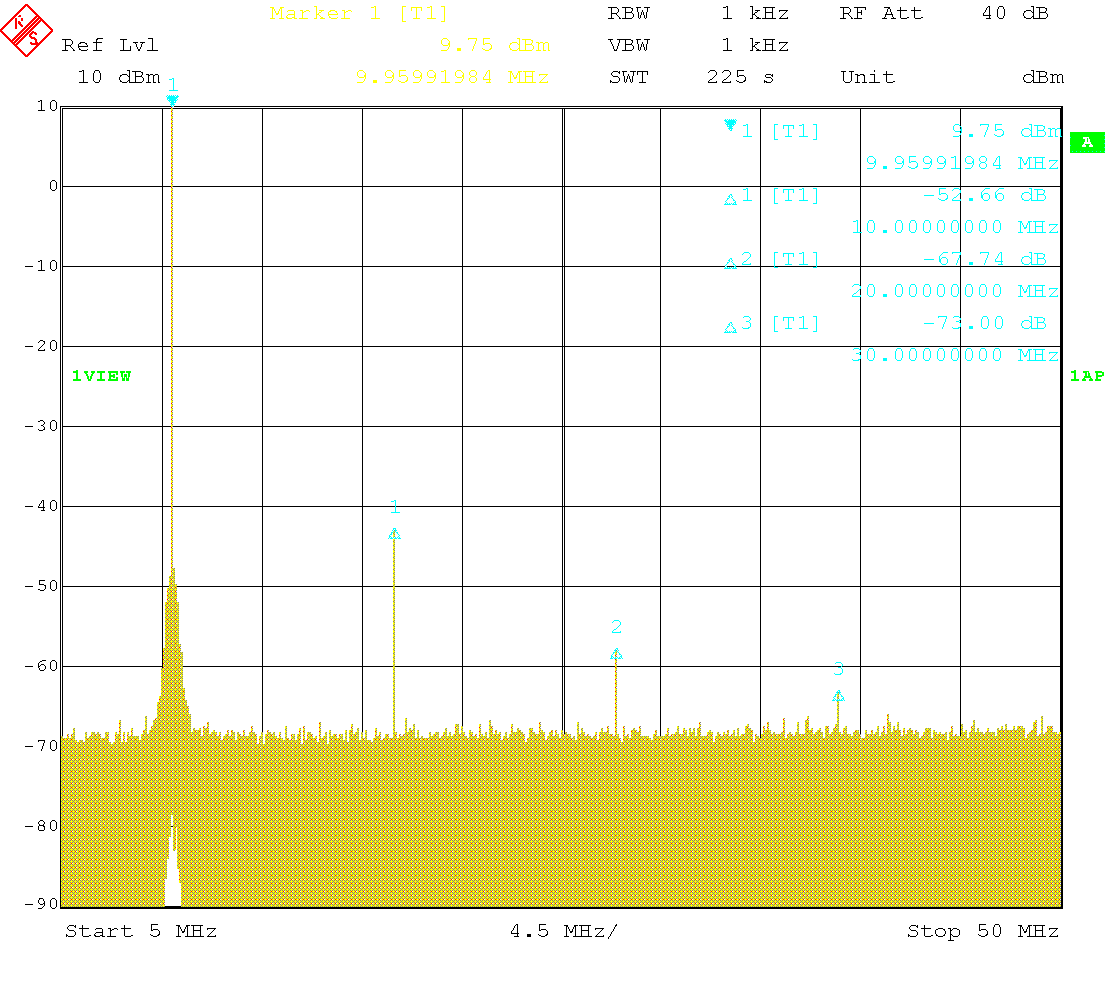Viewport: 1120px width, 986px height.
Task: Click the Marker 1 triangle icon in marker list
Action: point(730,125)
